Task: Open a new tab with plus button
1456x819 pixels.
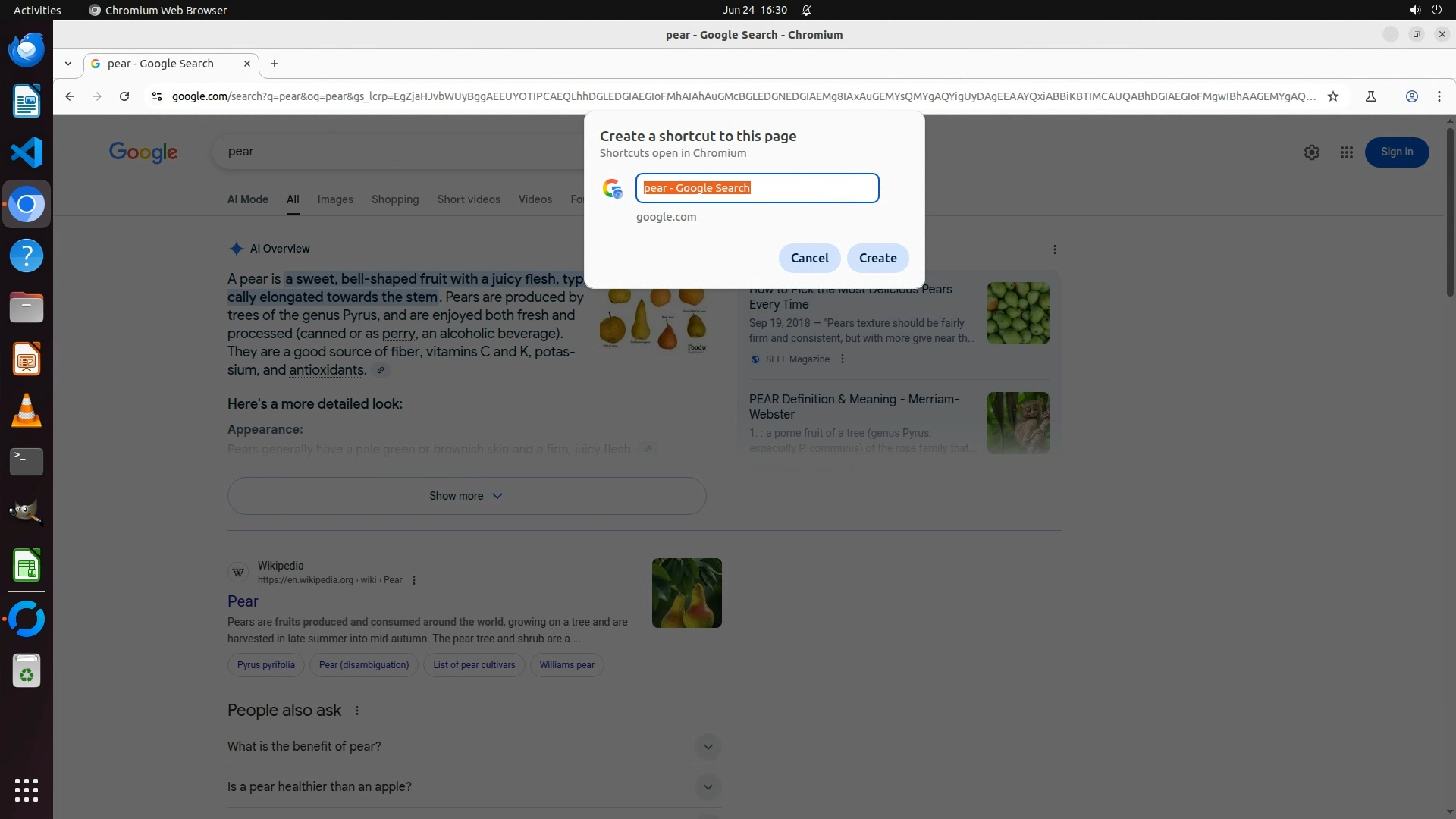Action: pyautogui.click(x=275, y=64)
